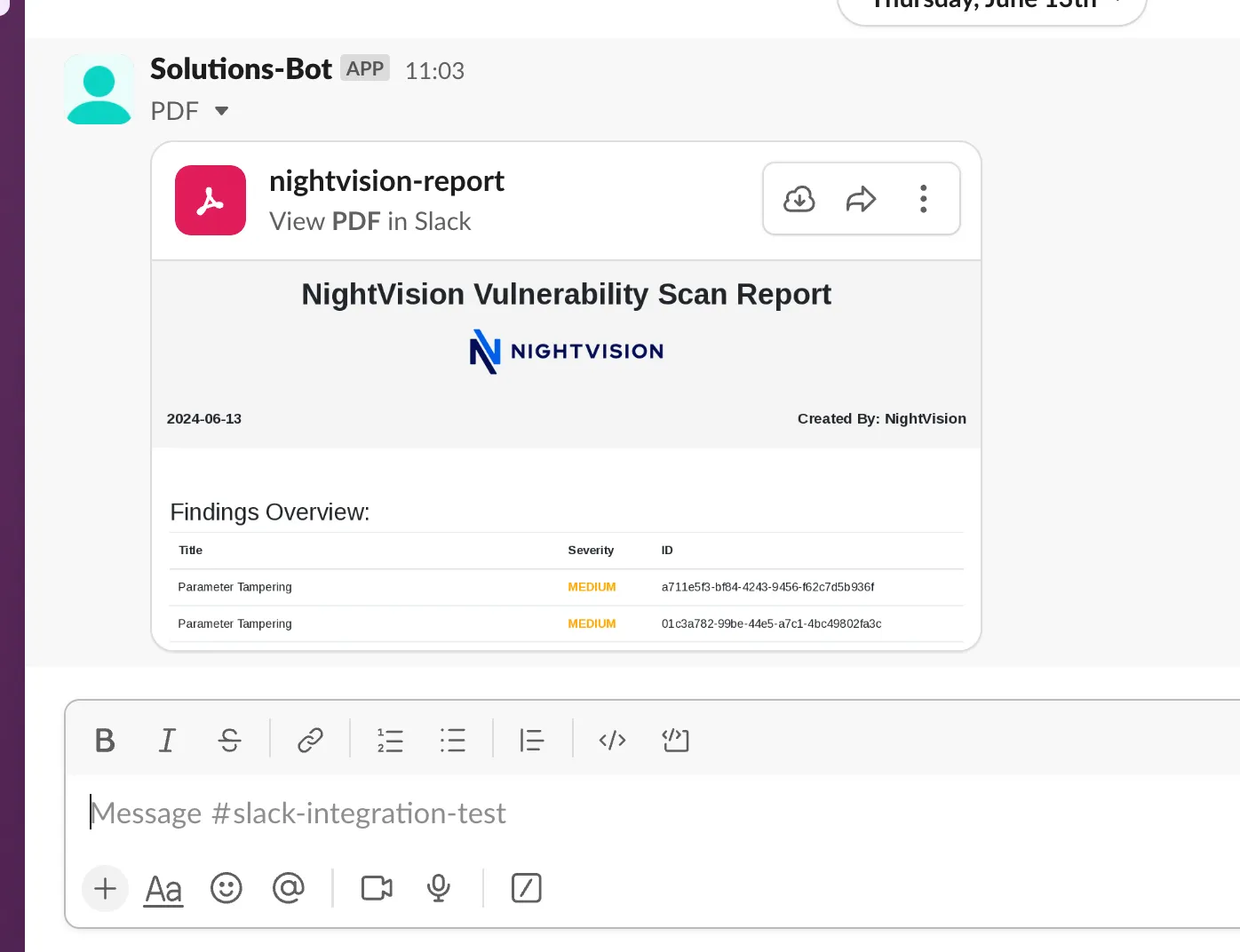Insert a code block
1240x952 pixels.
click(x=675, y=740)
